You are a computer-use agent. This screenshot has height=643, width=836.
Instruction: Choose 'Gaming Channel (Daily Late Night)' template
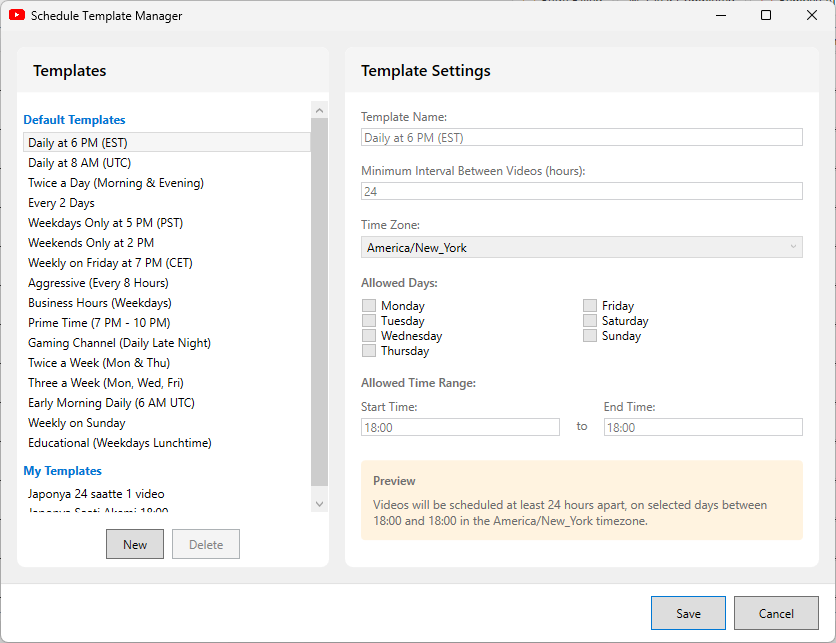point(119,343)
